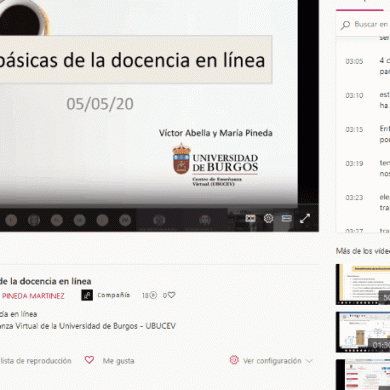Screen dimensions: 390x390
Task: Toggle captions button in the player bar
Action: pyautogui.click(x=250, y=218)
